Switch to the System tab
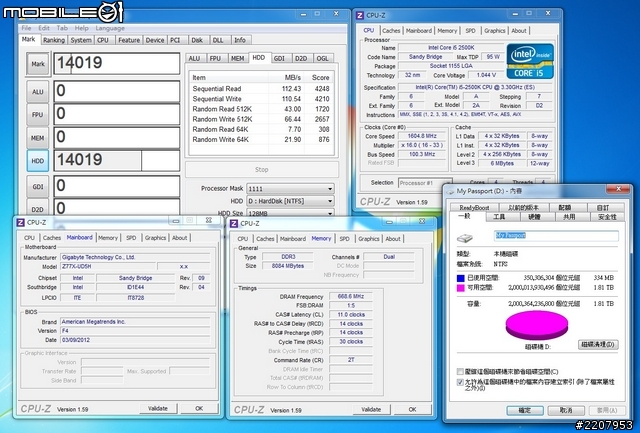Viewport: 640px width, 433px height. 81,40
